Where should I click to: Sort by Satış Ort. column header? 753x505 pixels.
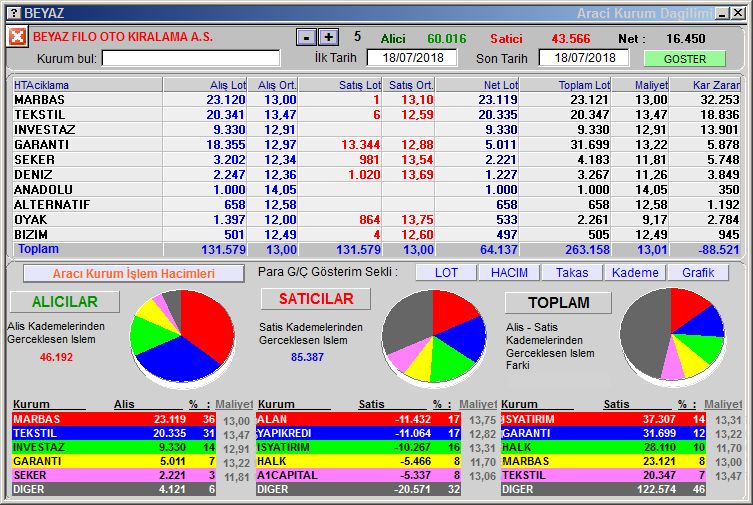point(409,85)
